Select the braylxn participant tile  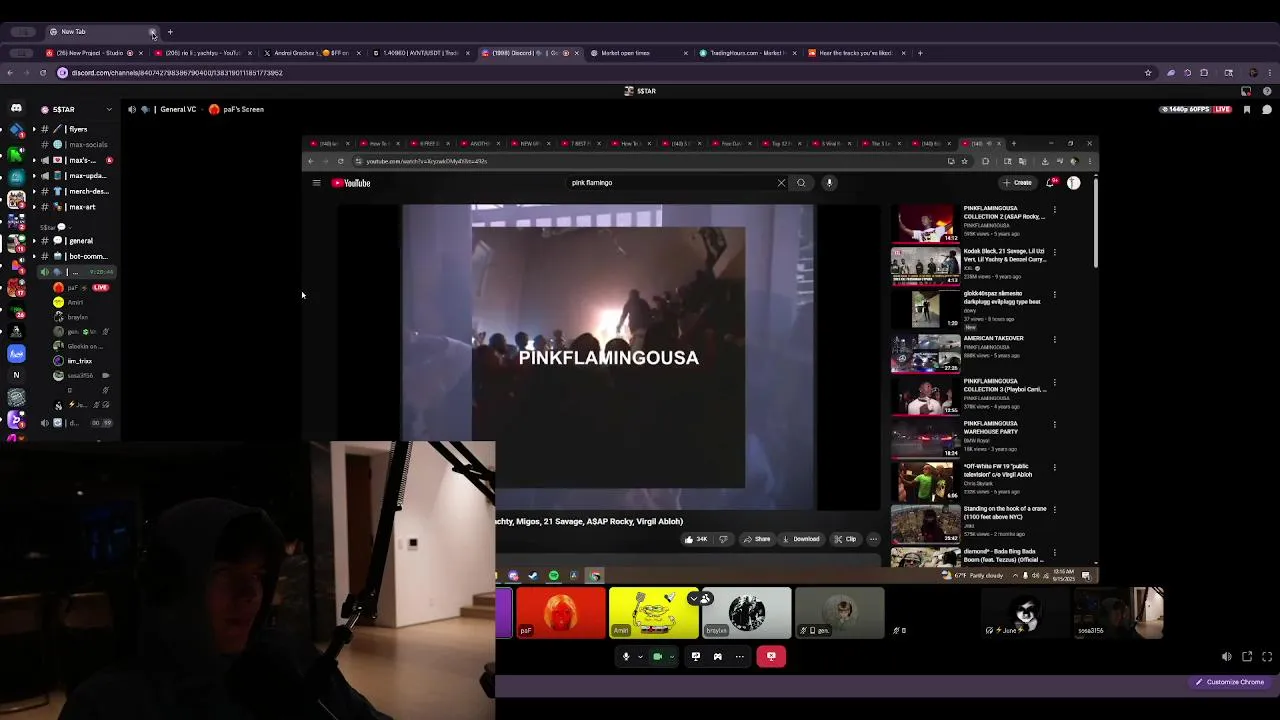[x=747, y=613]
